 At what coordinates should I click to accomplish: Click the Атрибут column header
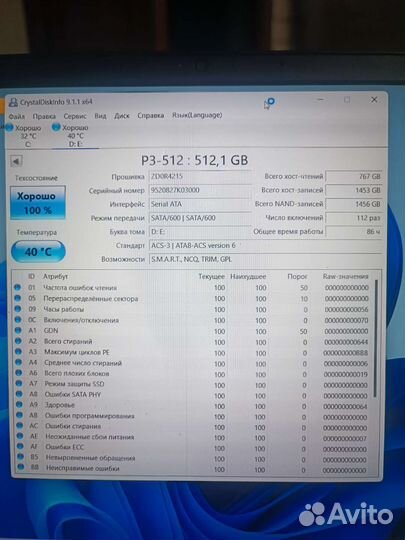click(x=55, y=277)
